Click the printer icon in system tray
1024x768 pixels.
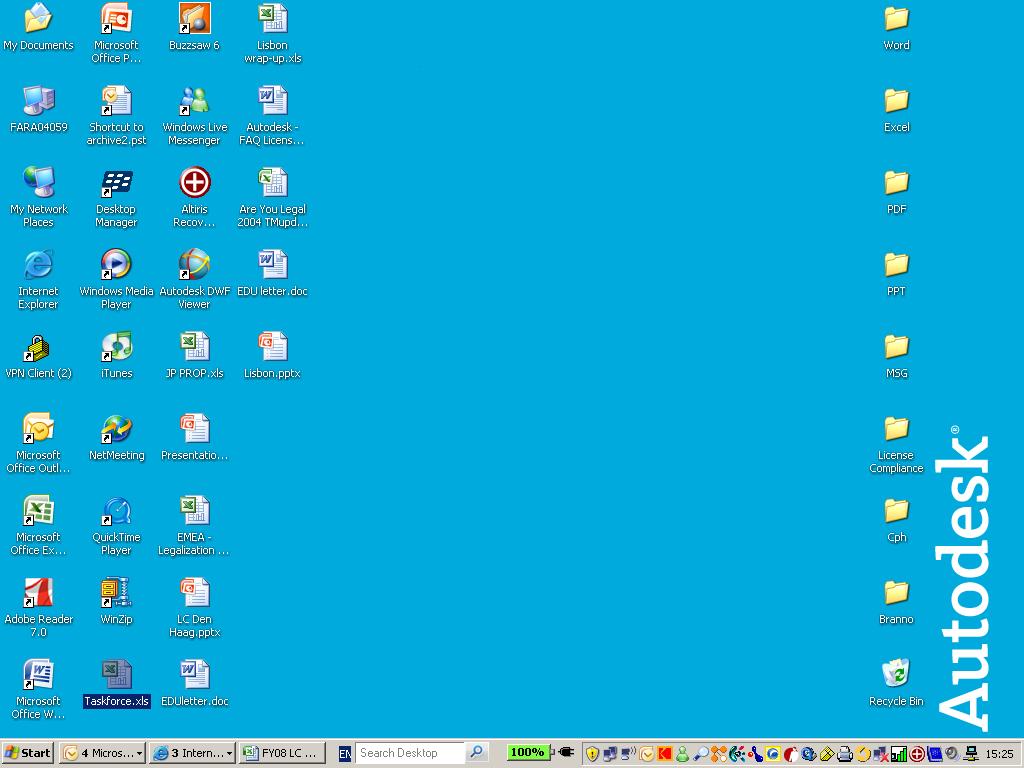(x=845, y=753)
